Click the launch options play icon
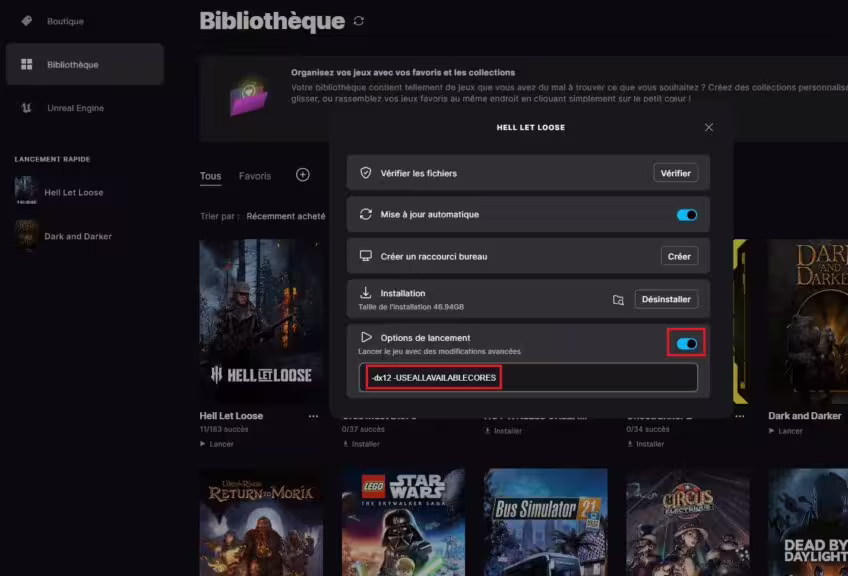 pyautogui.click(x=366, y=337)
